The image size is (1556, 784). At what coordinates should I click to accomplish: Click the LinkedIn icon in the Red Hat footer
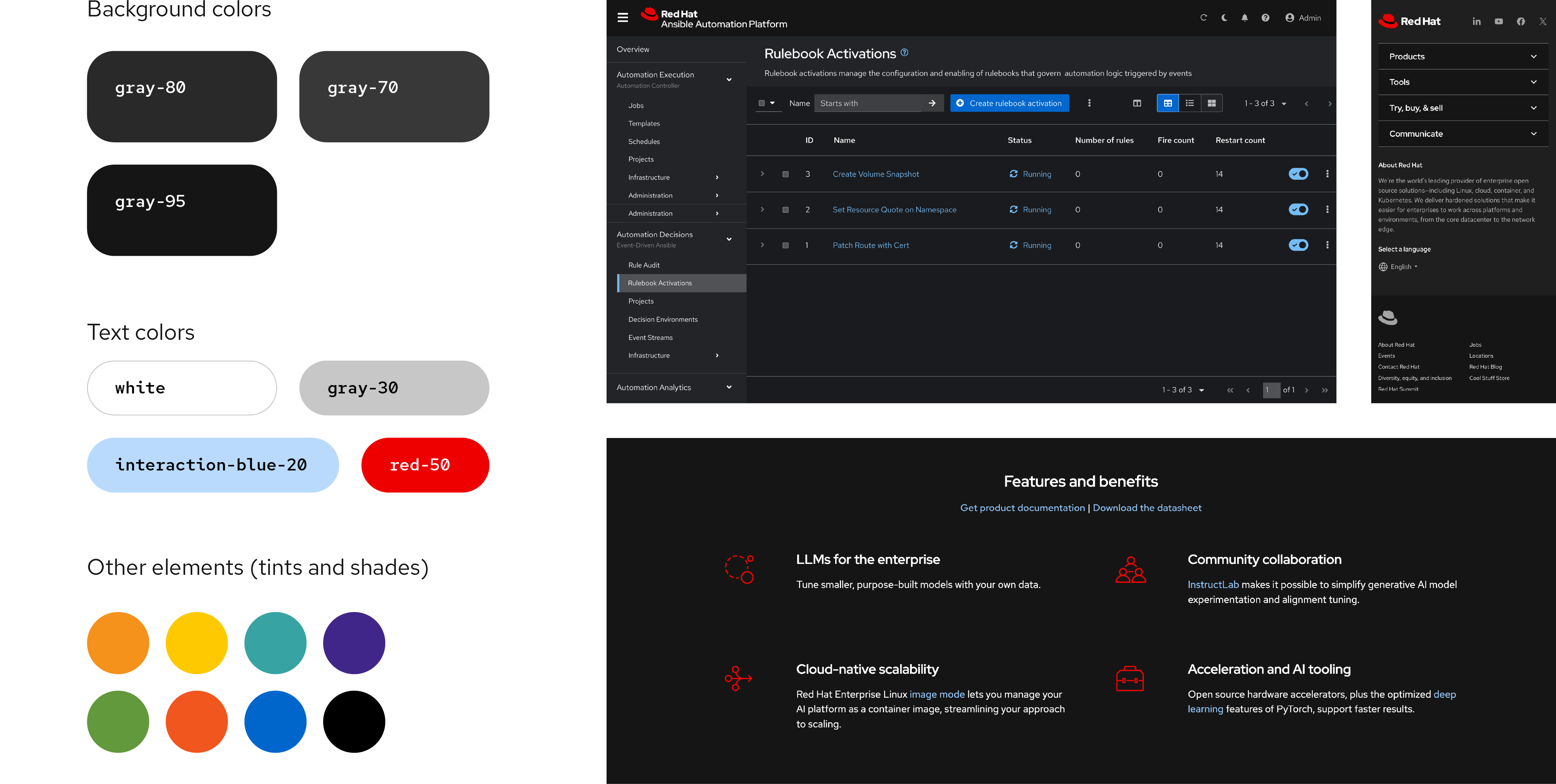(1476, 21)
